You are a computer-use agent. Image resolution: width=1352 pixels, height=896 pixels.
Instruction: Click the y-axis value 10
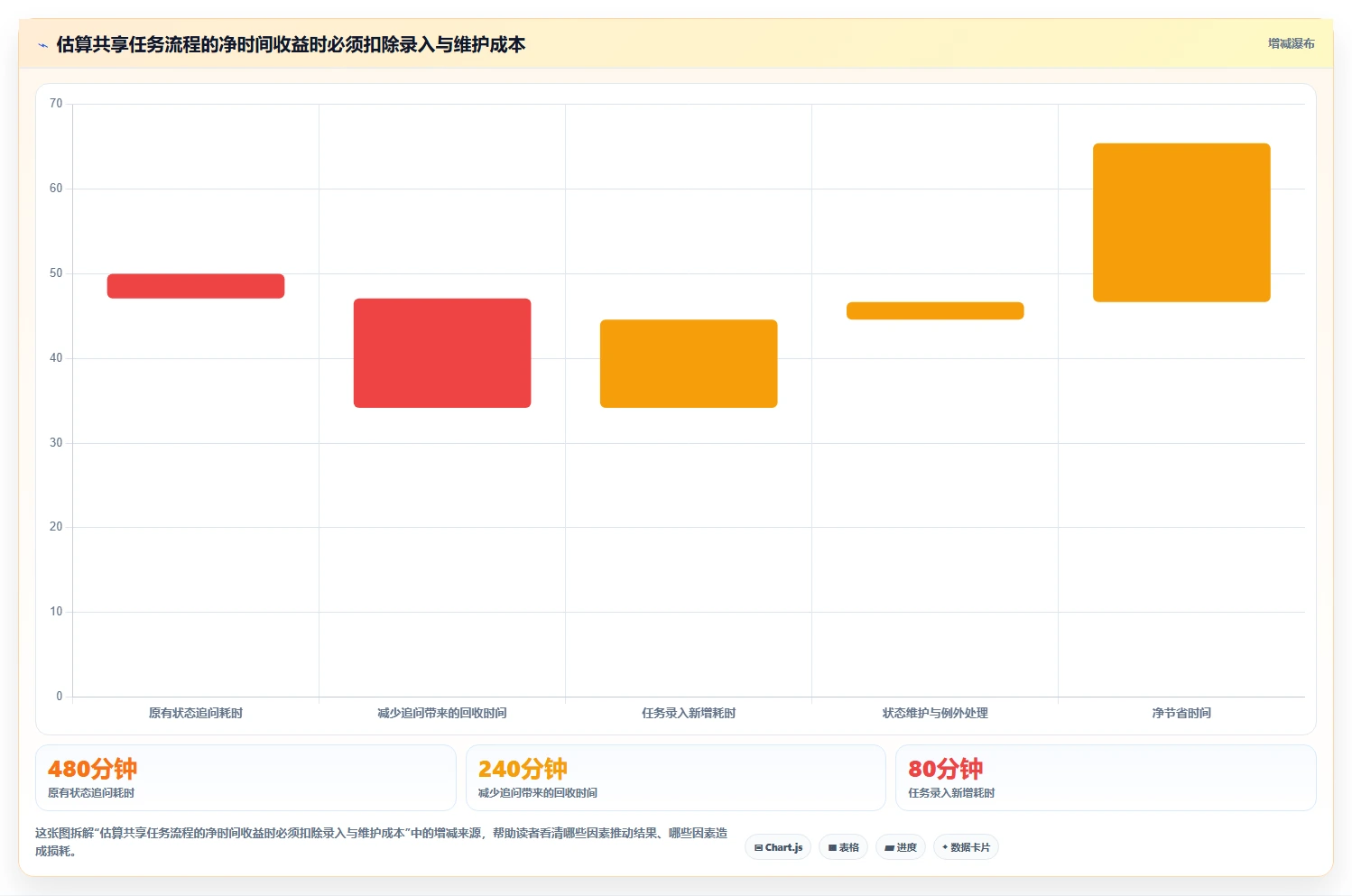[x=56, y=612]
